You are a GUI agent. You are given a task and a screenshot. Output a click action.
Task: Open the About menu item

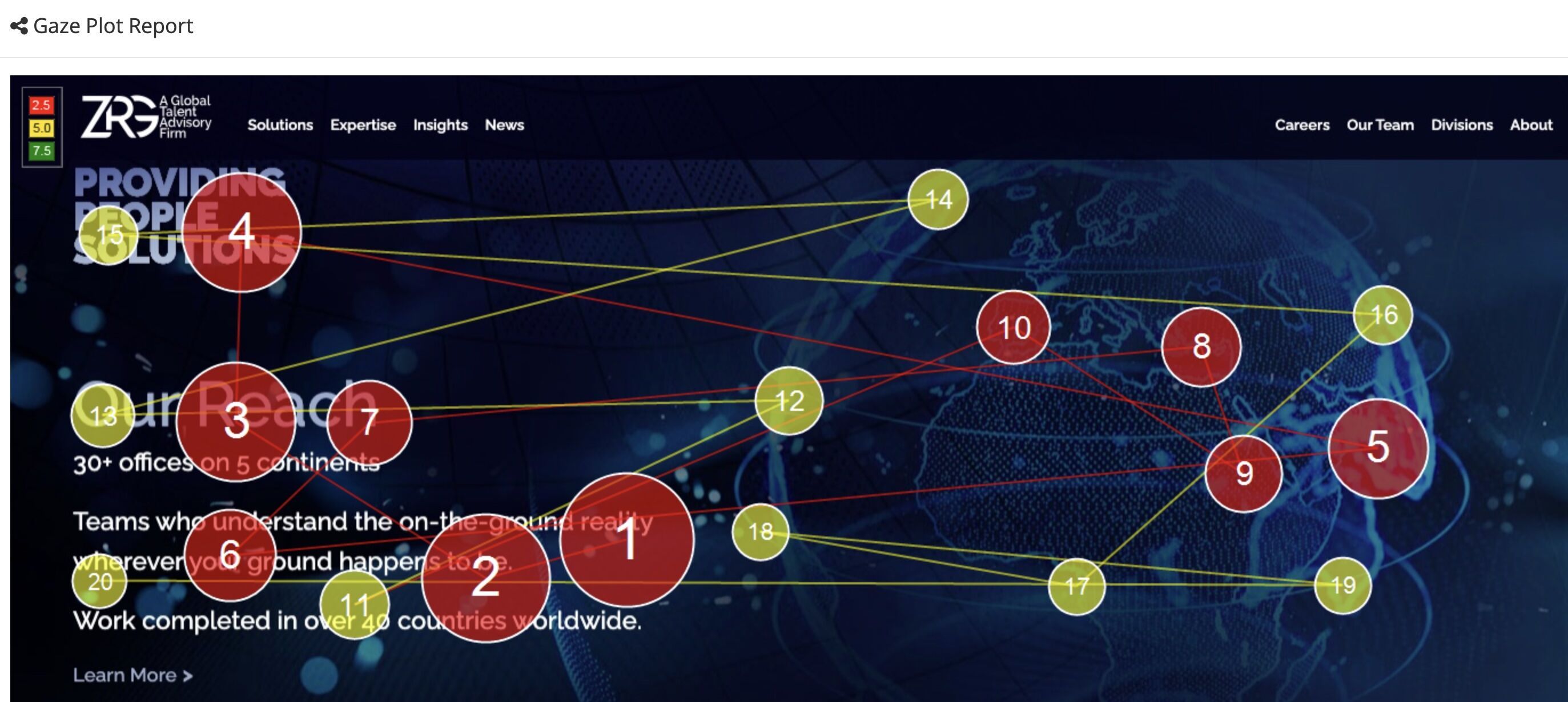(x=1531, y=125)
